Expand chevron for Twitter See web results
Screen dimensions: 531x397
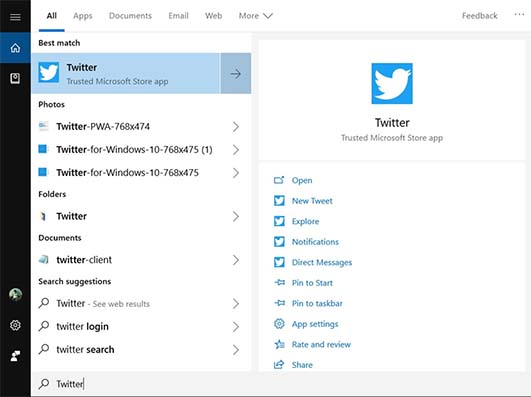point(236,304)
